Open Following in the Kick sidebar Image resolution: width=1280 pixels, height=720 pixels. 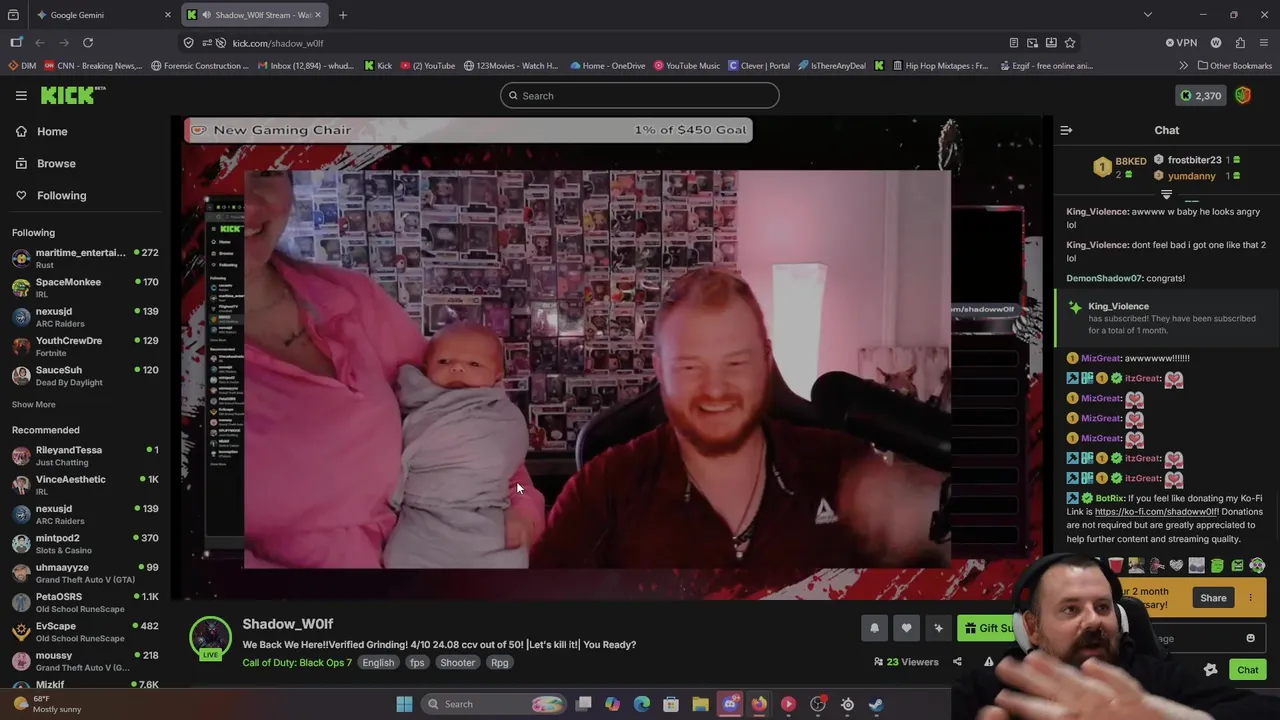pyautogui.click(x=61, y=195)
